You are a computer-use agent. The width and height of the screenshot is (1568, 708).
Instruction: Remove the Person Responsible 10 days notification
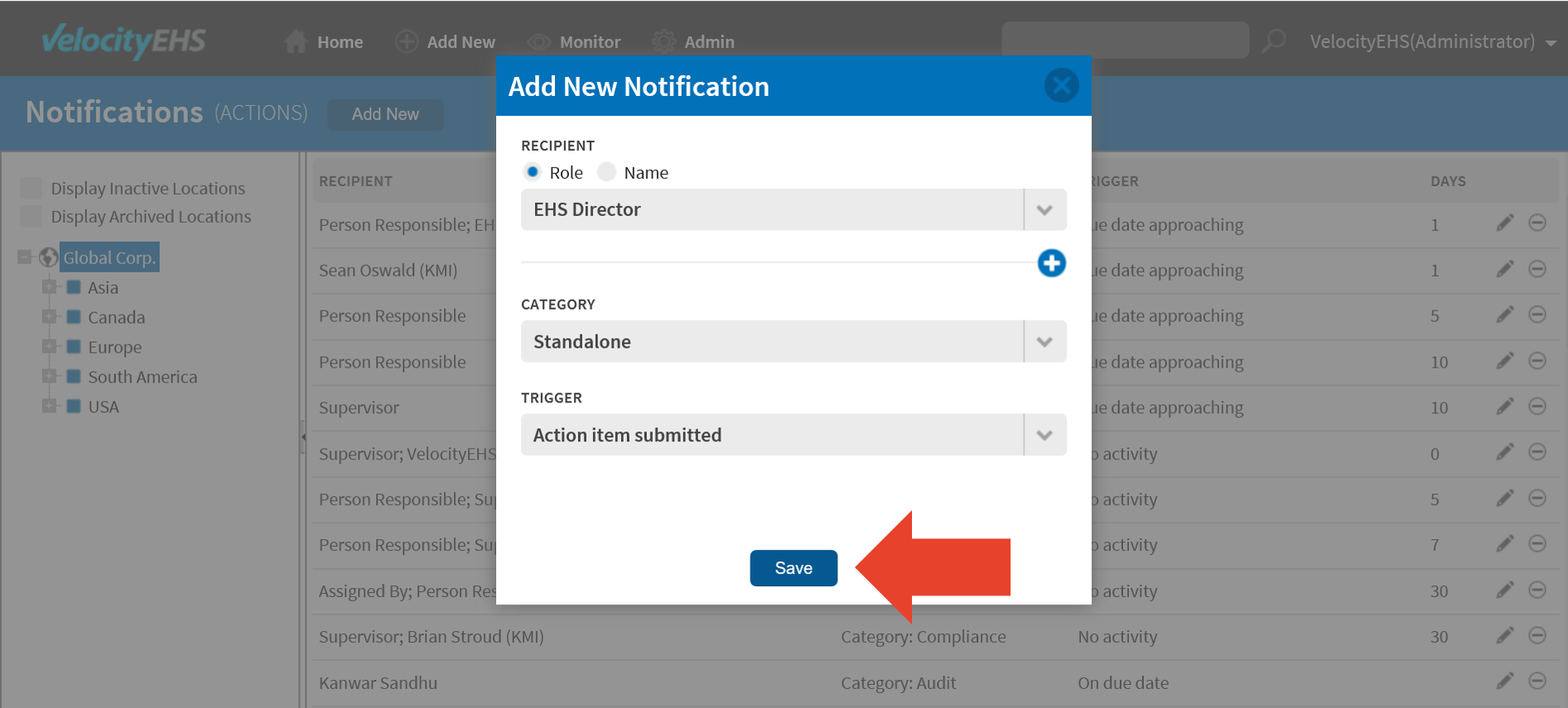1537,361
